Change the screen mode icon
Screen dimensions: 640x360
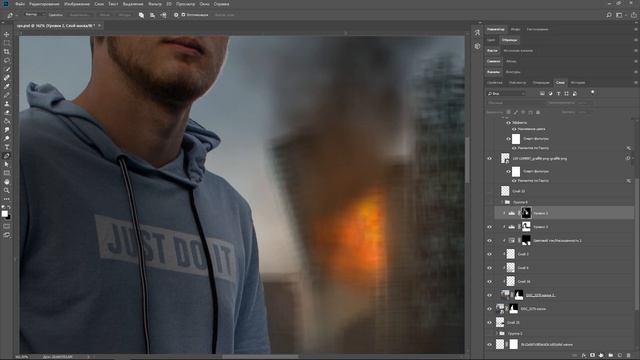tap(7, 235)
